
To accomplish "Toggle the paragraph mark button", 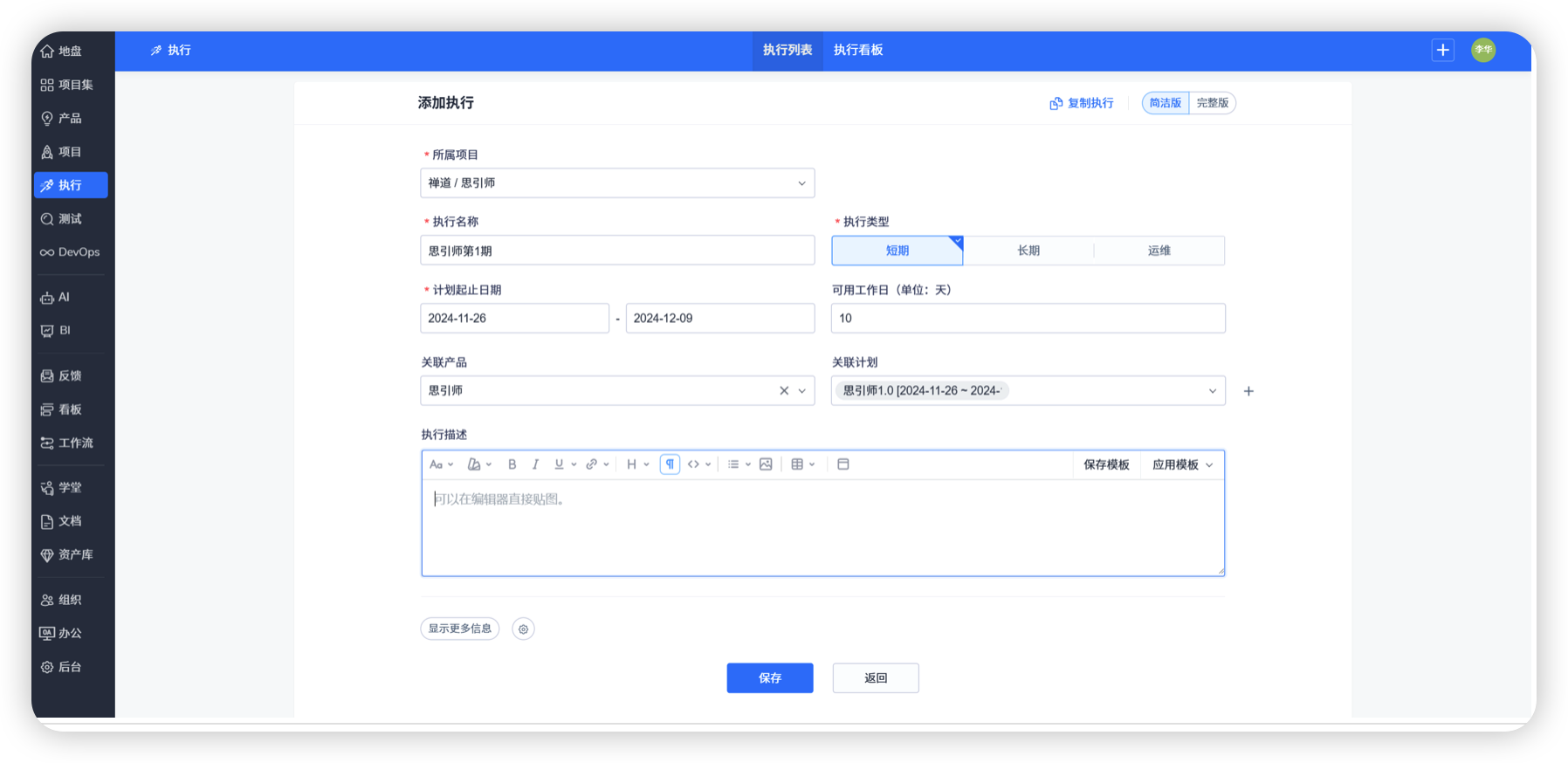I will point(670,464).
